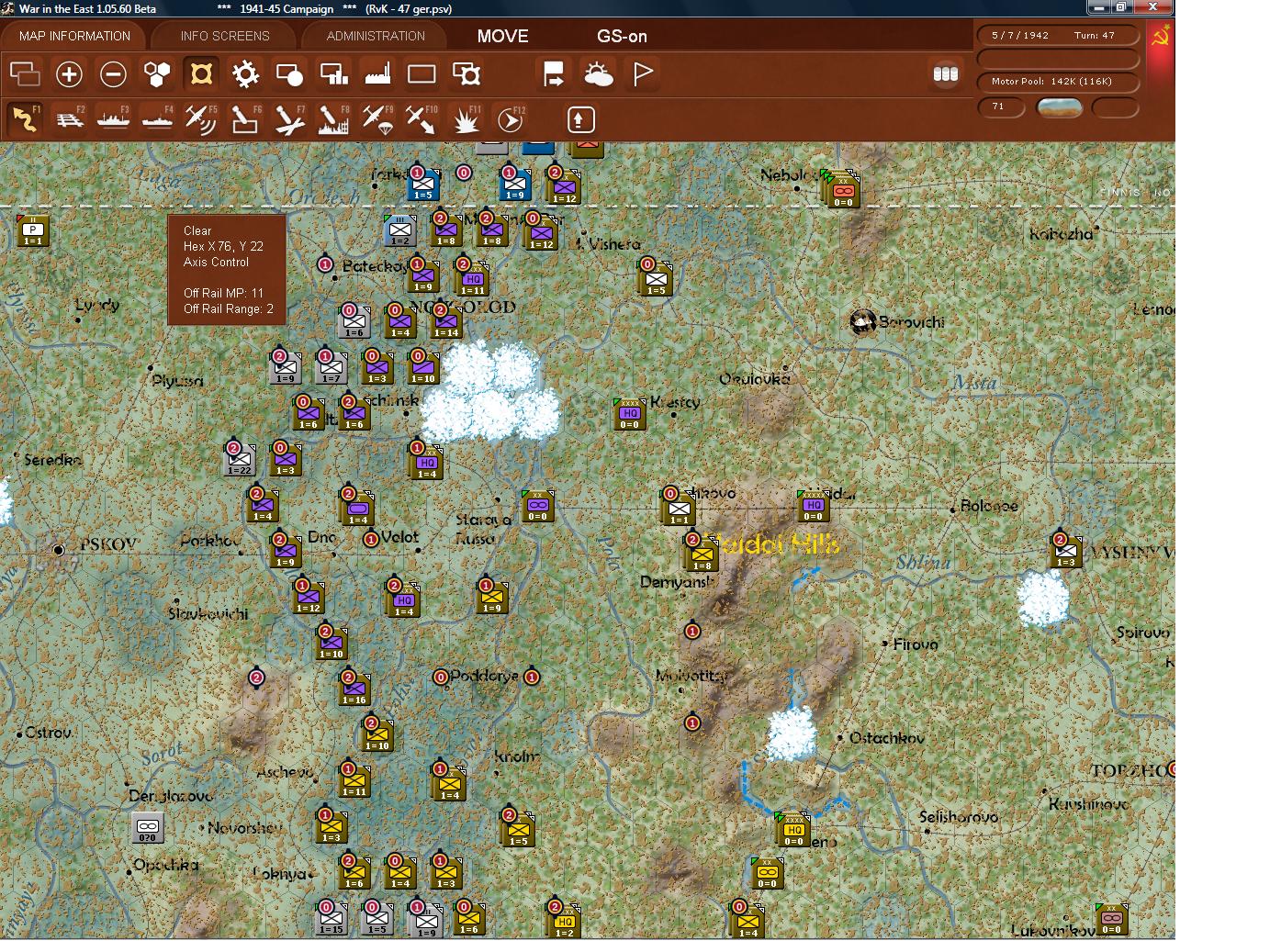The width and height of the screenshot is (1270, 952).
Task: Click the end turn flag-arrow icon
Action: (554, 74)
